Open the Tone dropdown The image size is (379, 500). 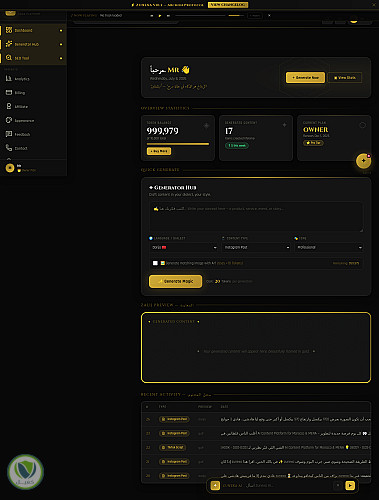(x=329, y=247)
